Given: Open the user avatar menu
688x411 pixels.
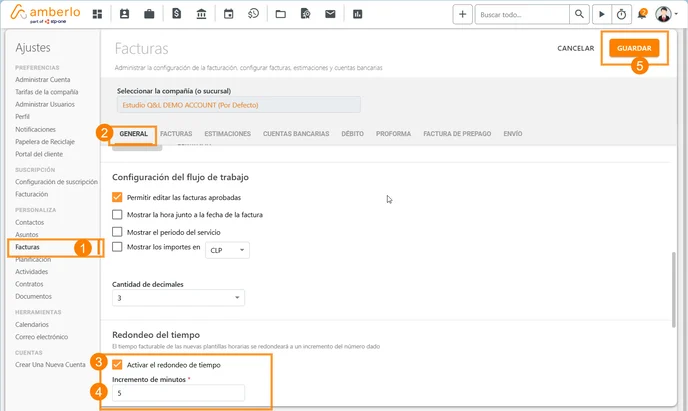Looking at the screenshot, I should 663,14.
